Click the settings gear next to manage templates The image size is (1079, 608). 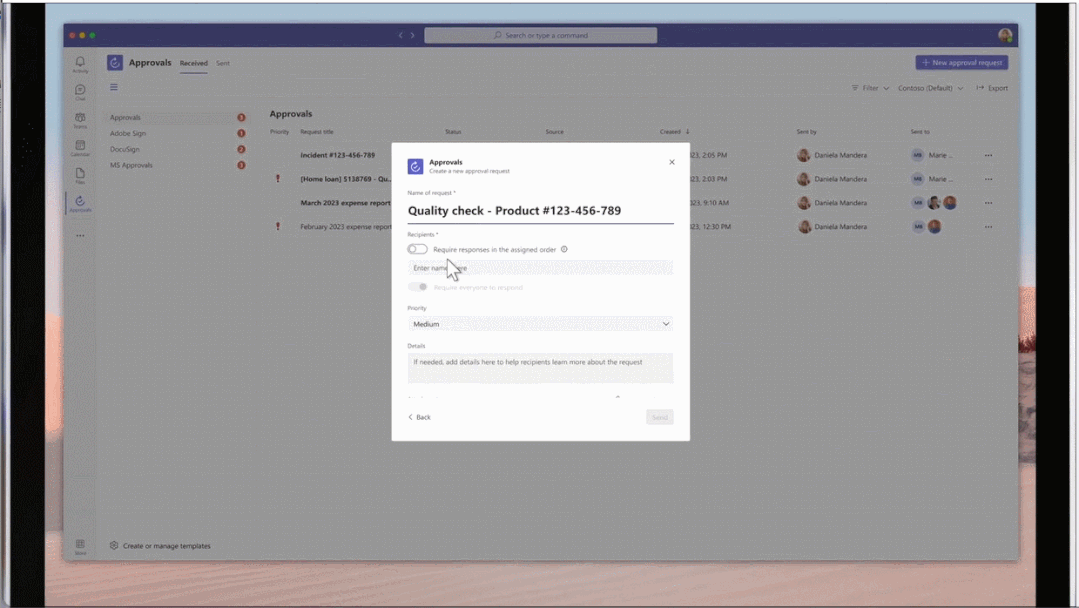coord(114,545)
